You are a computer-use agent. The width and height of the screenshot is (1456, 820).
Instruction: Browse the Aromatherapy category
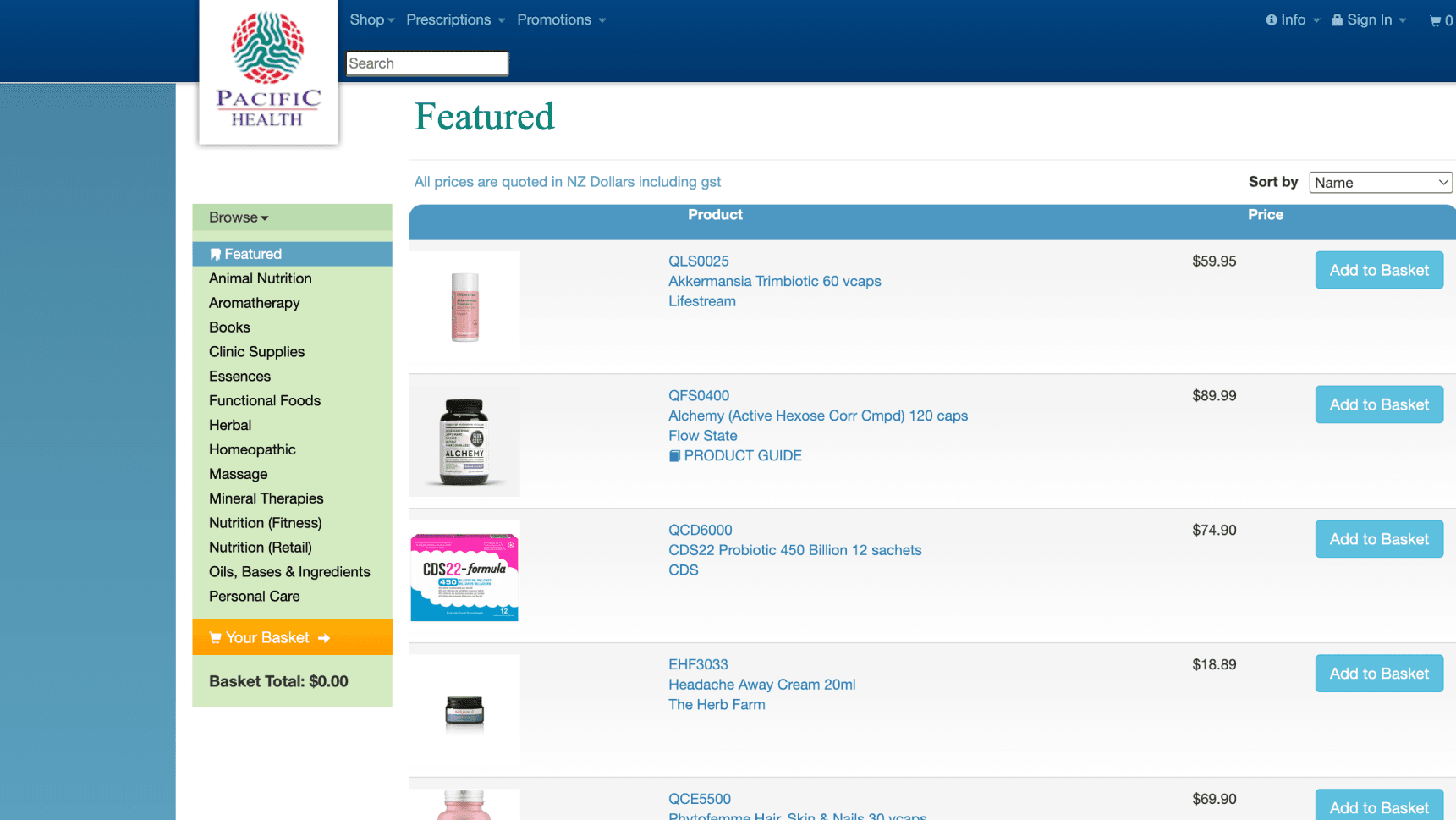tap(255, 303)
